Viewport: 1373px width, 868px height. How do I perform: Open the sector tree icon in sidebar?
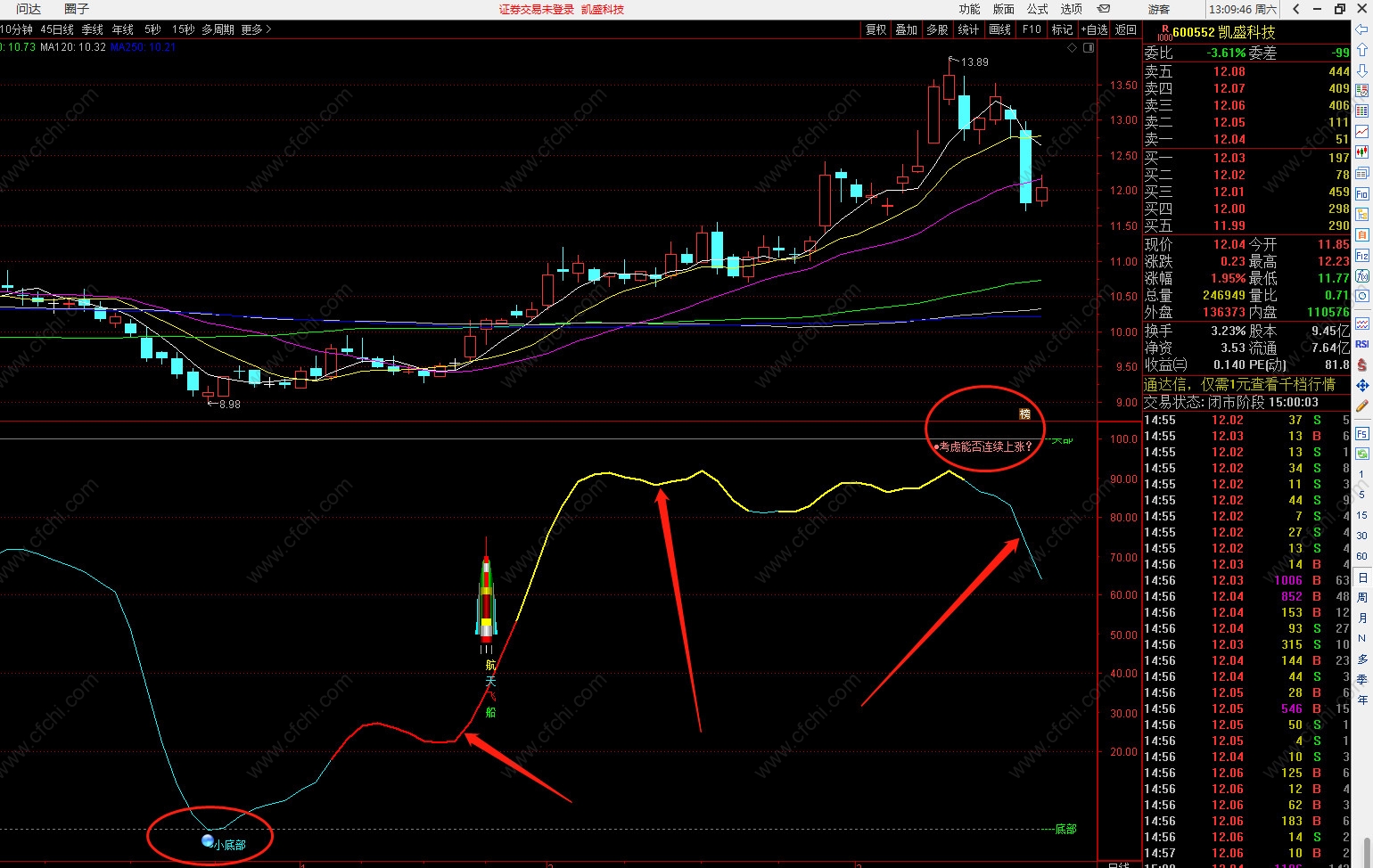point(1361,214)
